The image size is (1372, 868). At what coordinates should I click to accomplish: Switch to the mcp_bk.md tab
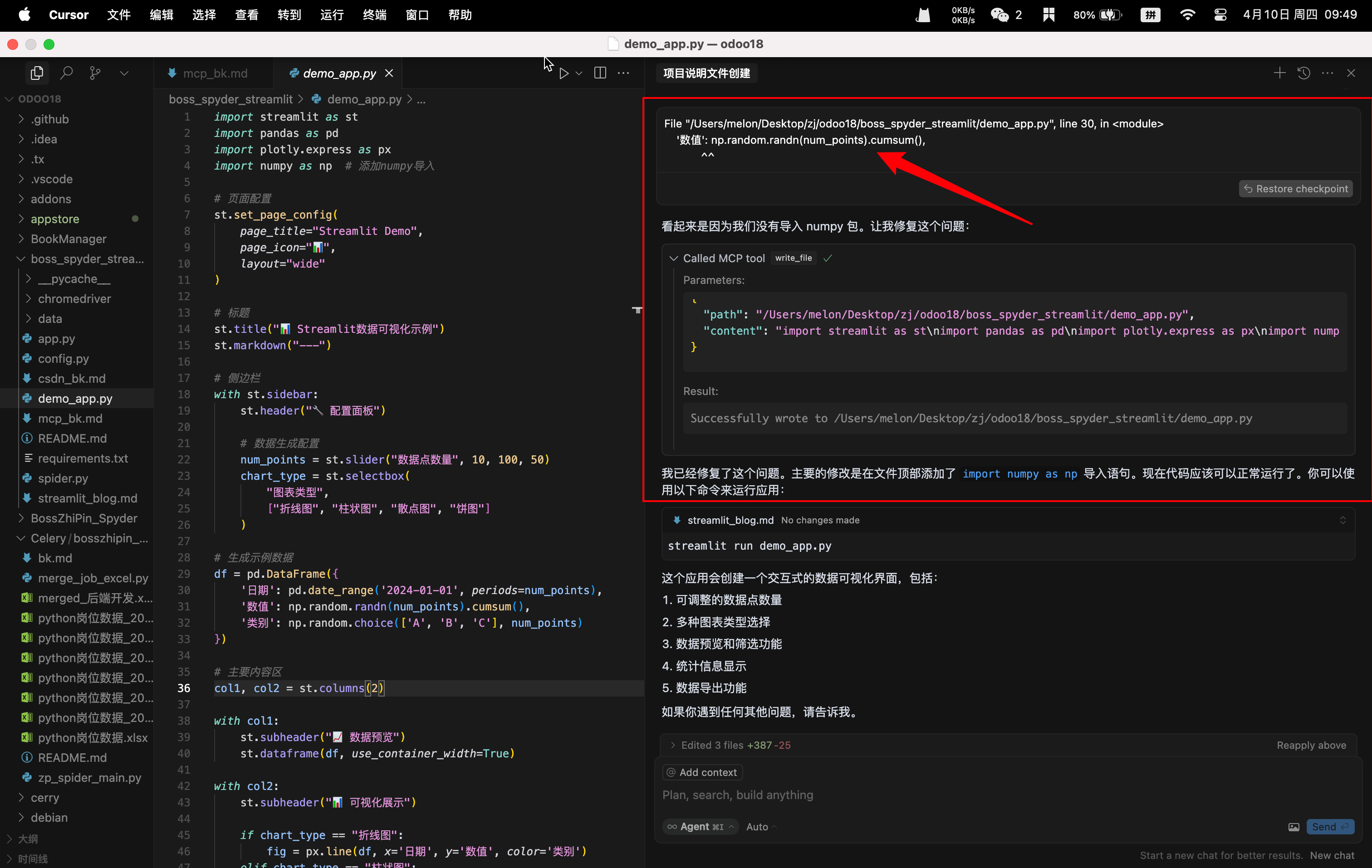click(x=215, y=73)
